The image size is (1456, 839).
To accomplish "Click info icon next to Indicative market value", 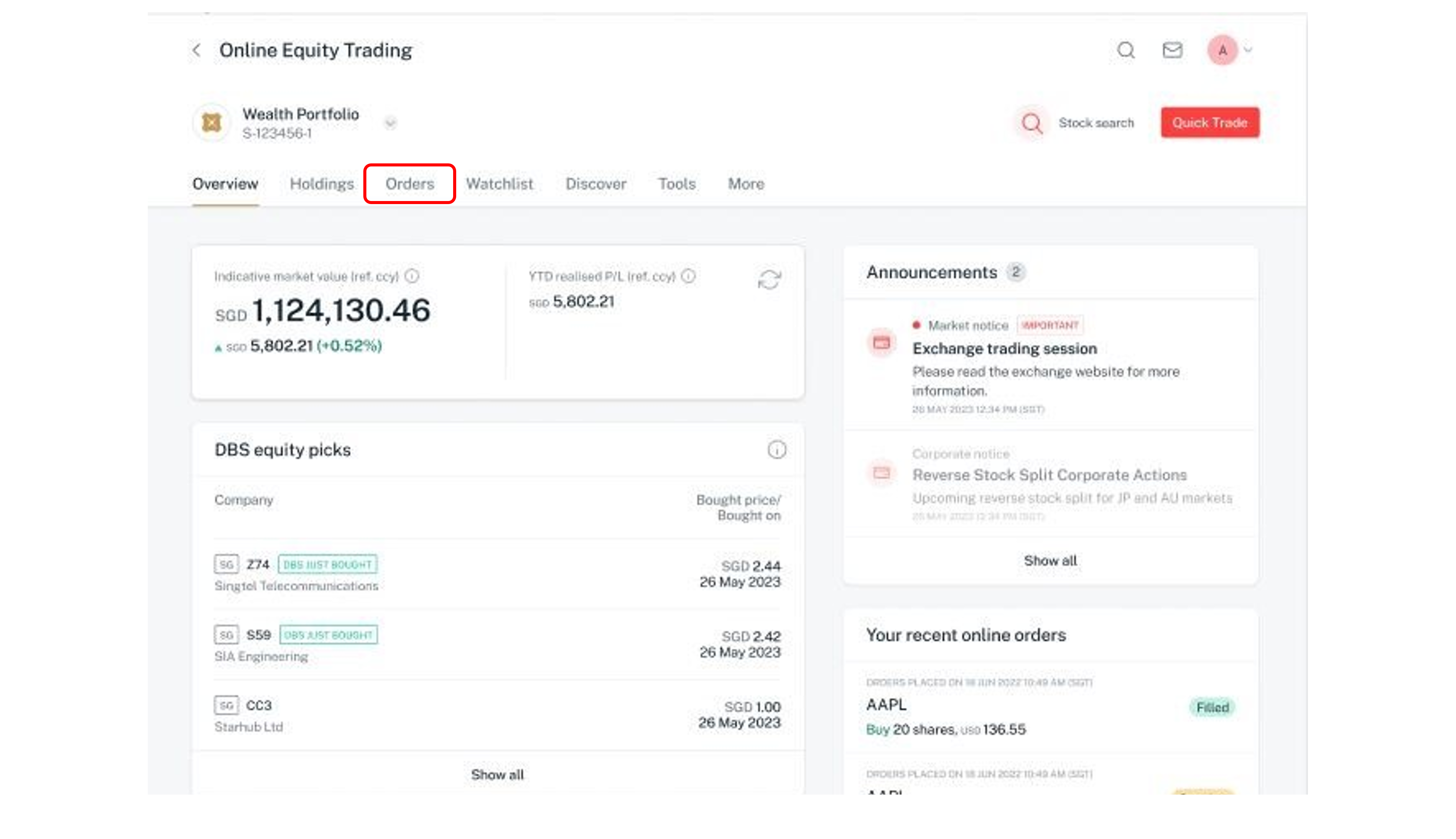I will tap(412, 276).
